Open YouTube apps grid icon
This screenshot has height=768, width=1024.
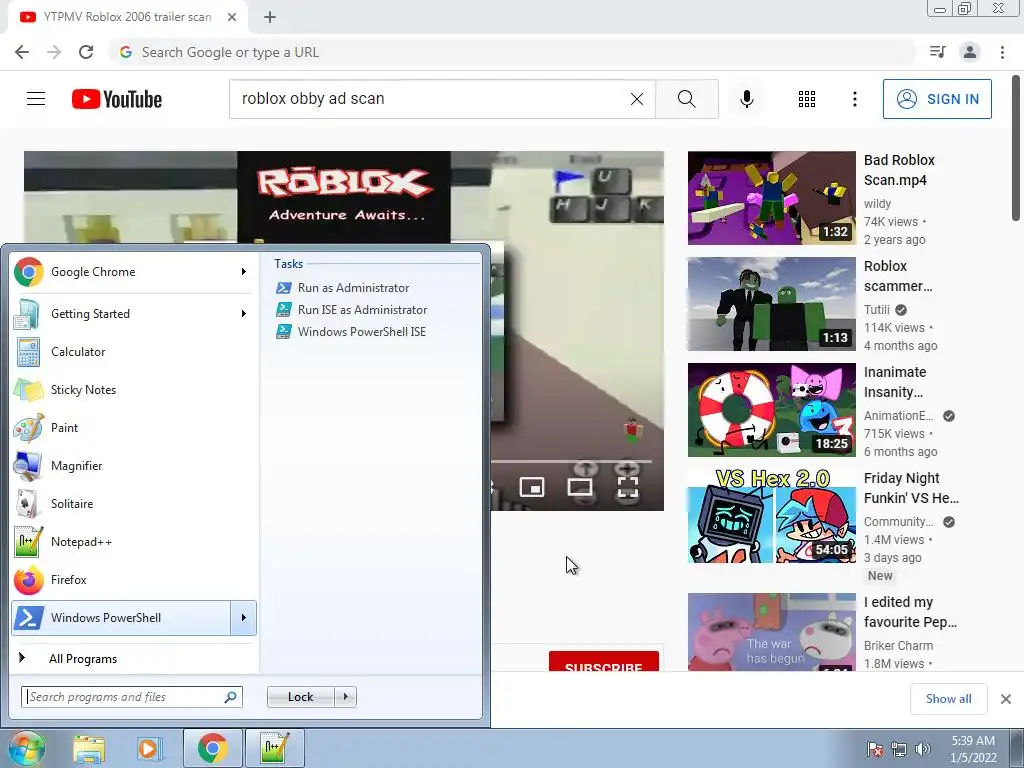[x=807, y=99]
